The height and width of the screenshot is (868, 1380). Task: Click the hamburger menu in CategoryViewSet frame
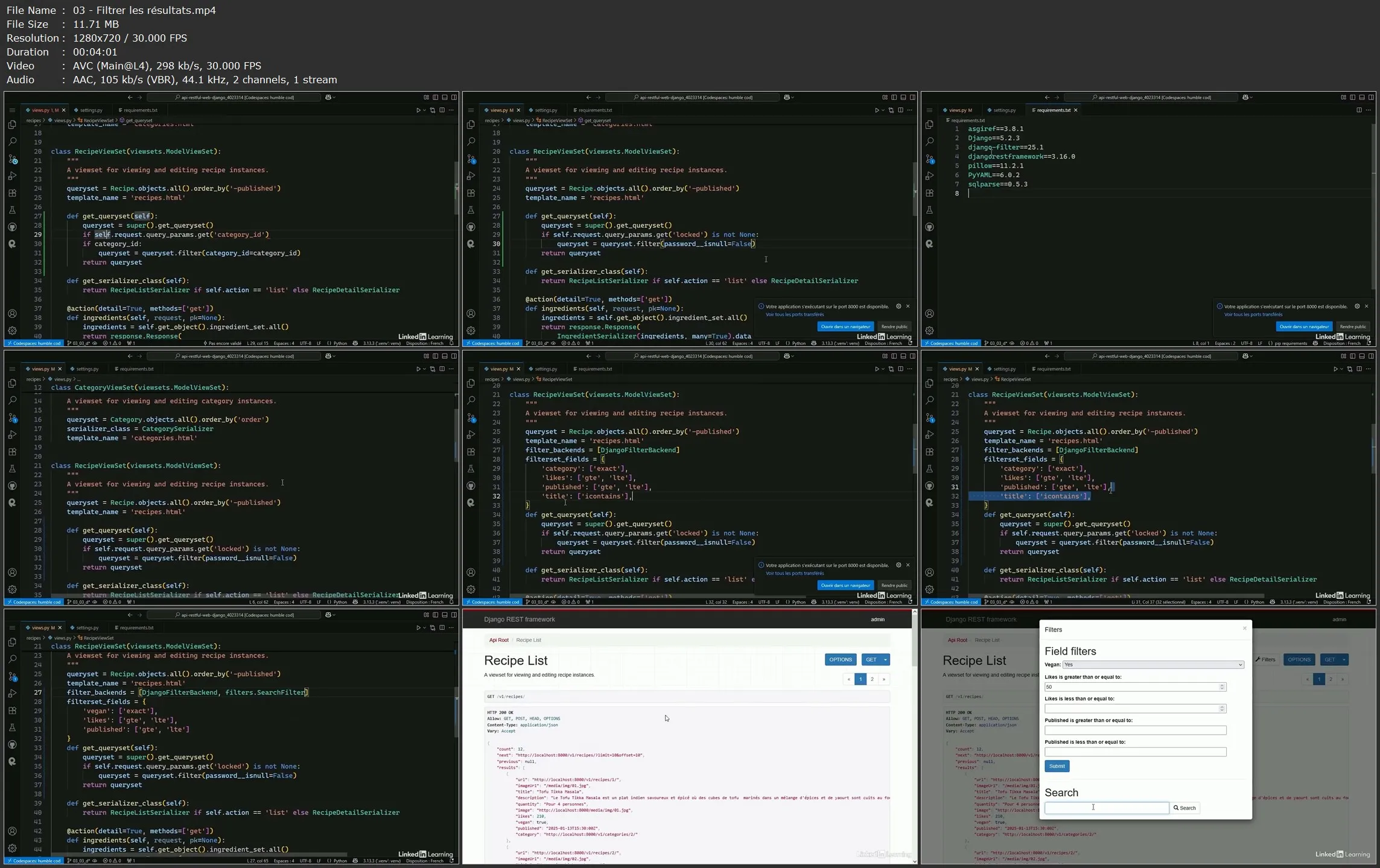[12, 369]
